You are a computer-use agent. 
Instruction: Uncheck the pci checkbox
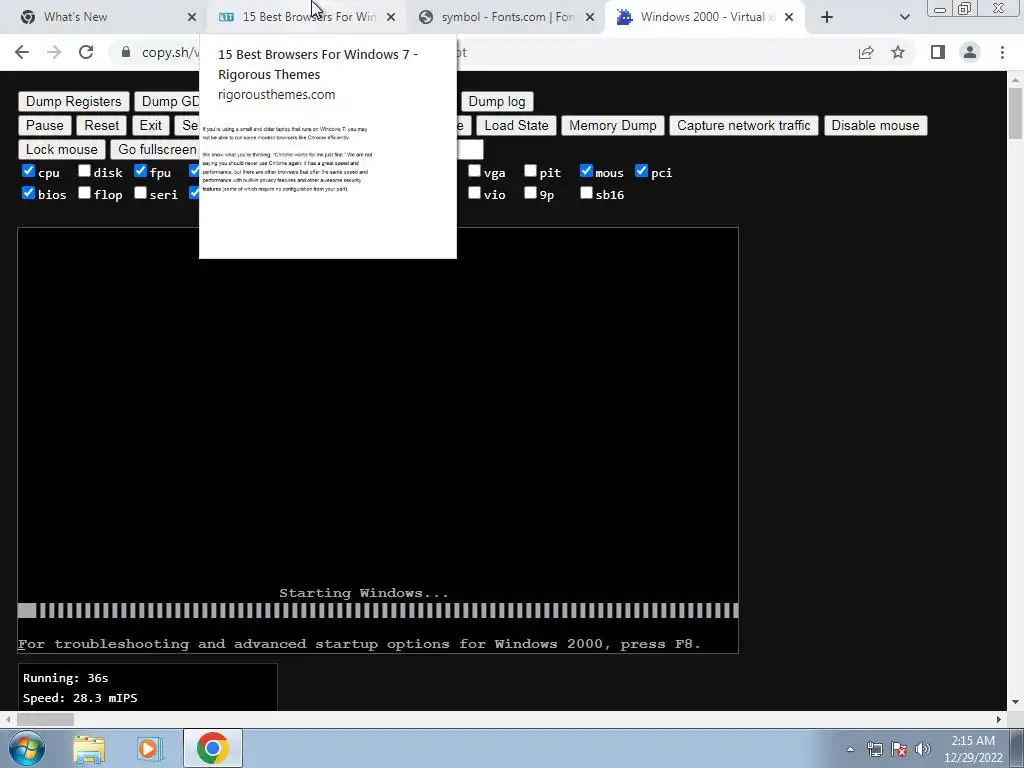pyautogui.click(x=642, y=171)
